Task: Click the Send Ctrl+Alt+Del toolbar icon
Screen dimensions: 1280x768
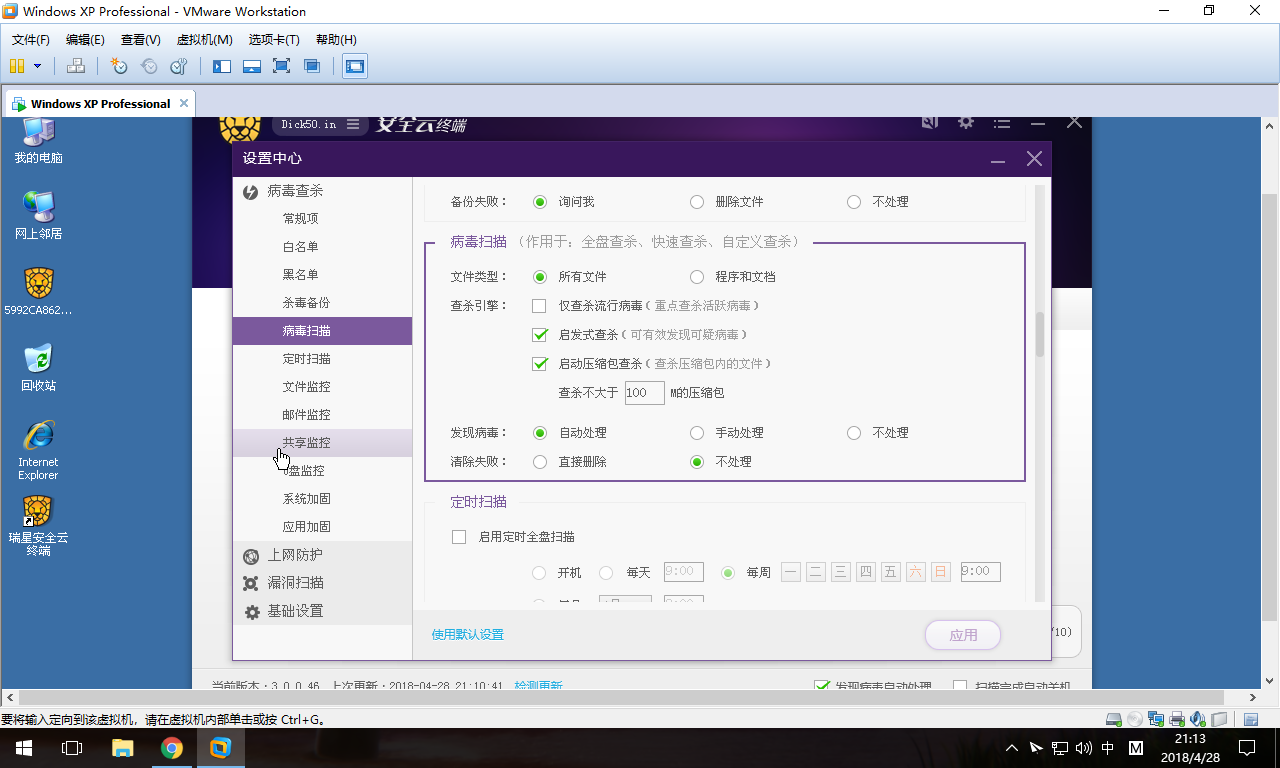Action: [x=76, y=66]
